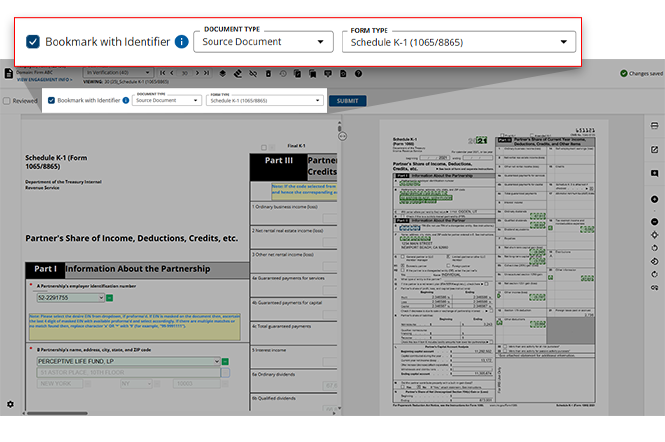Check the Reviewed checkbox
The image size is (665, 442).
coord(8,101)
